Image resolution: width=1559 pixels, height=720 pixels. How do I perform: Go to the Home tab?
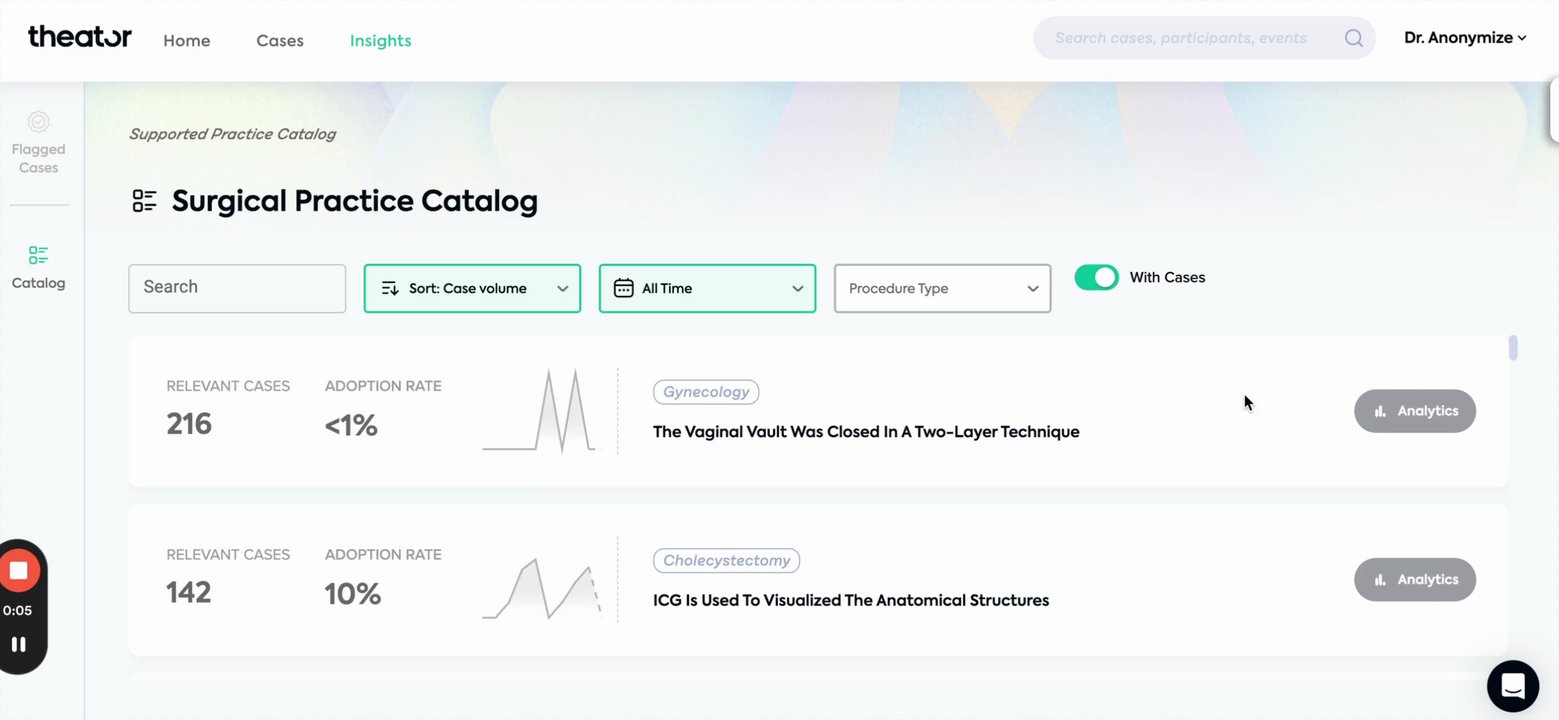pyautogui.click(x=187, y=41)
